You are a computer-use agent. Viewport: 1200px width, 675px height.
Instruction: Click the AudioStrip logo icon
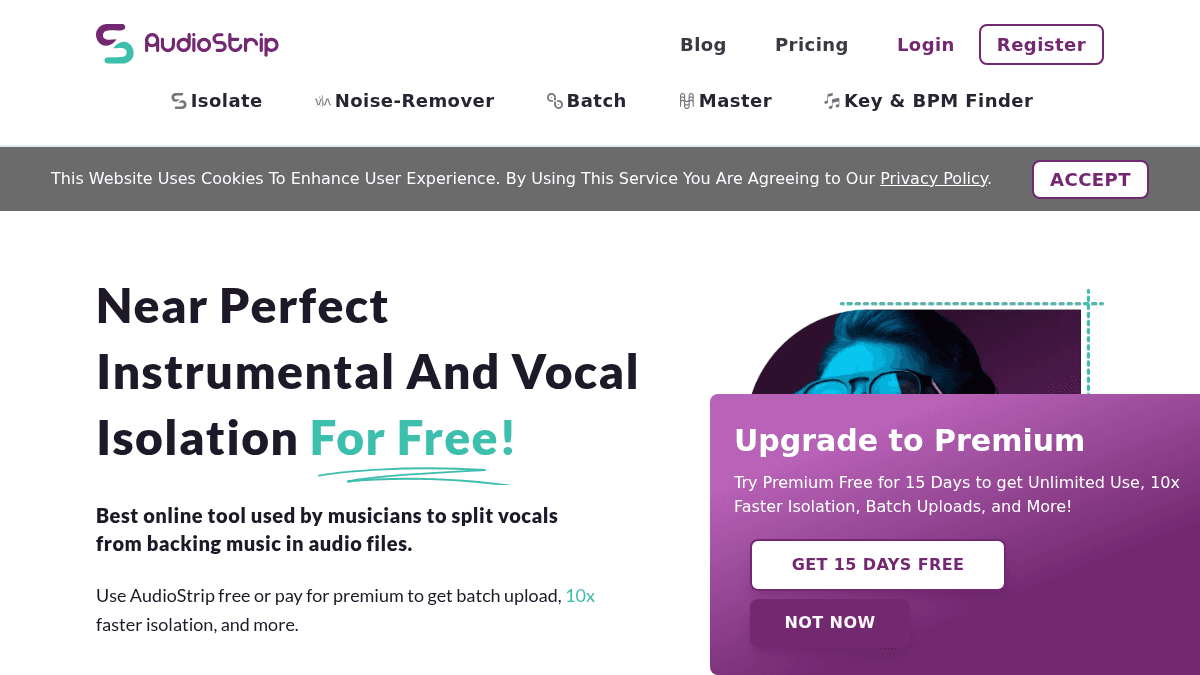point(115,44)
